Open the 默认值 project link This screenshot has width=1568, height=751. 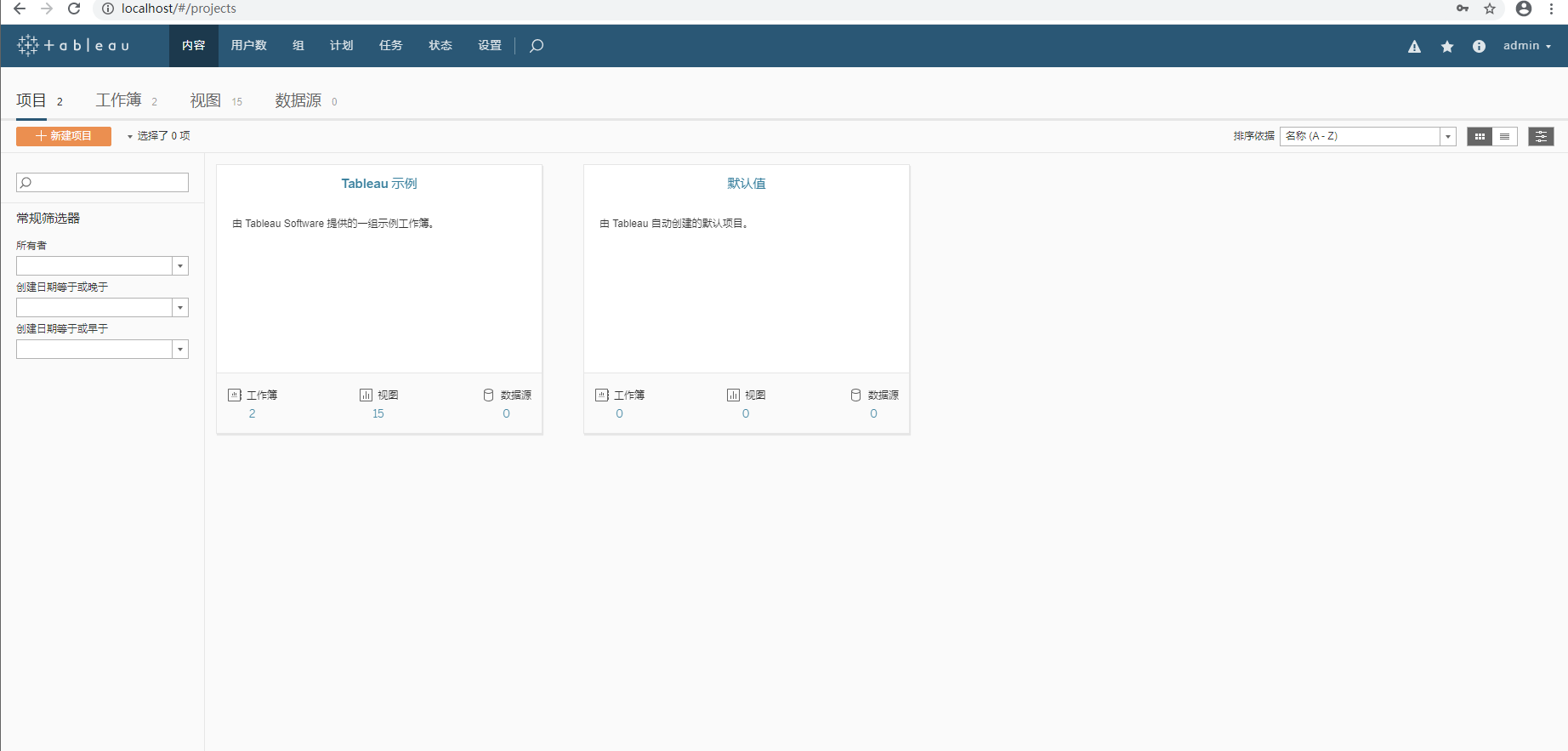(747, 184)
